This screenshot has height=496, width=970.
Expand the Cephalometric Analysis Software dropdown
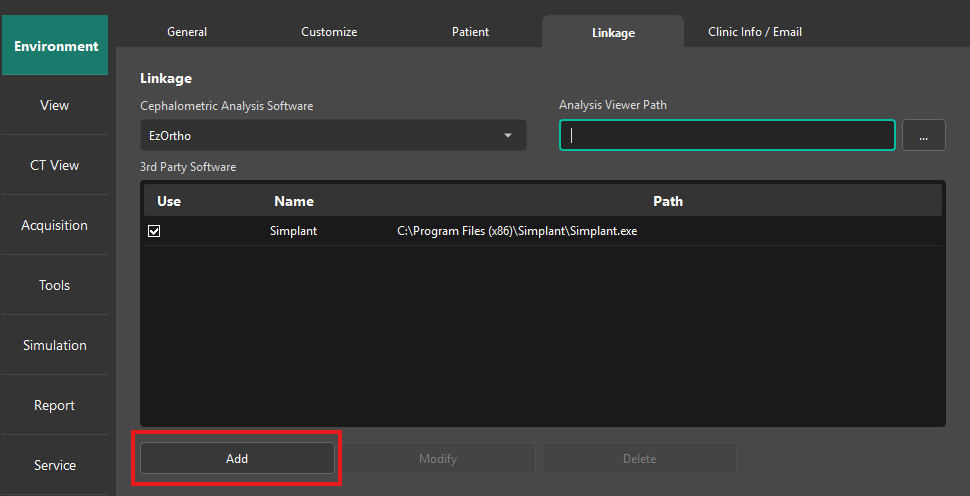pyautogui.click(x=333, y=135)
